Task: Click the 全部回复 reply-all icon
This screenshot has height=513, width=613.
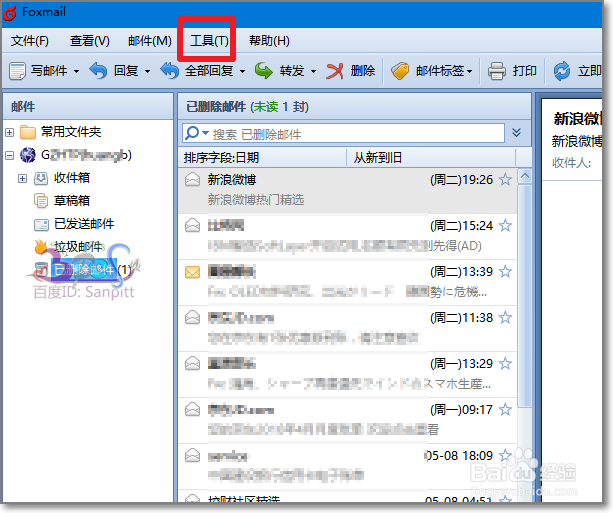Action: [170, 71]
